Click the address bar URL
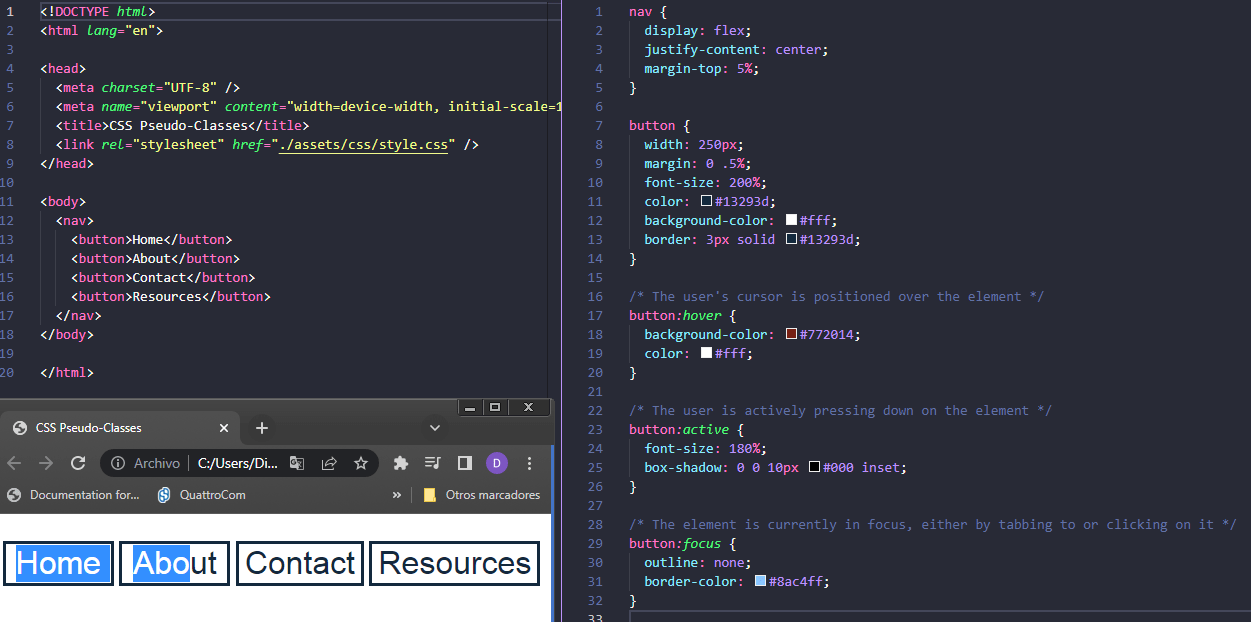Viewport: 1251px width, 622px height. pos(238,463)
